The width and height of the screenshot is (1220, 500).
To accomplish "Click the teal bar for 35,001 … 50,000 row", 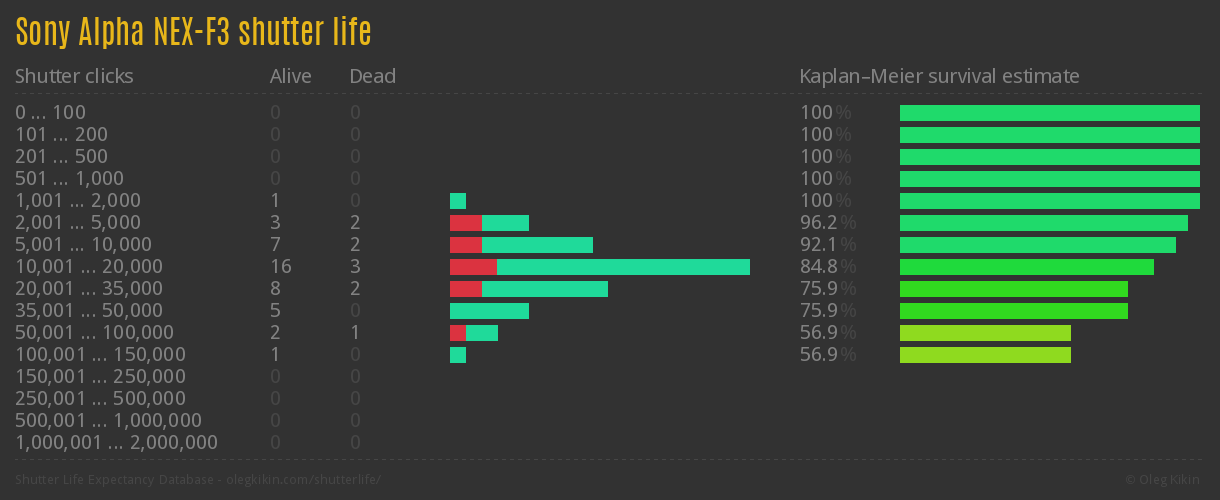I will (489, 311).
